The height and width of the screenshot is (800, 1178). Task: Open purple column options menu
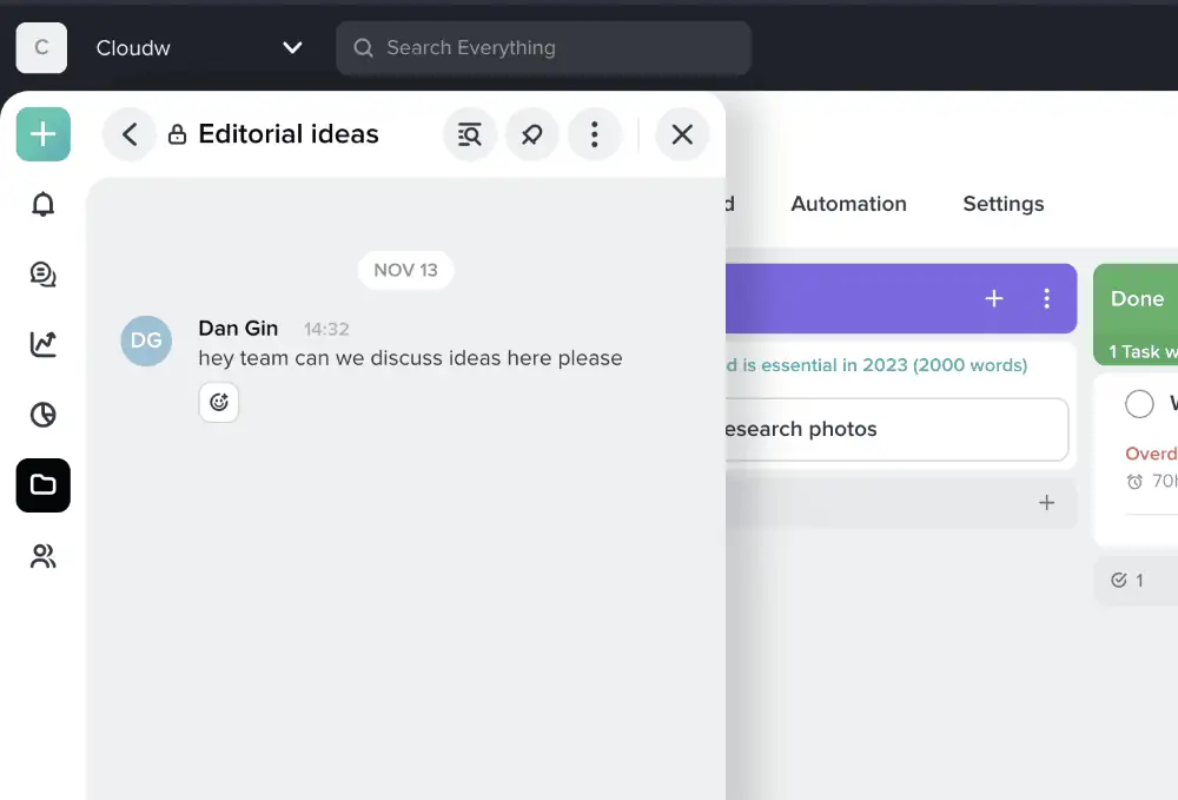point(1047,298)
